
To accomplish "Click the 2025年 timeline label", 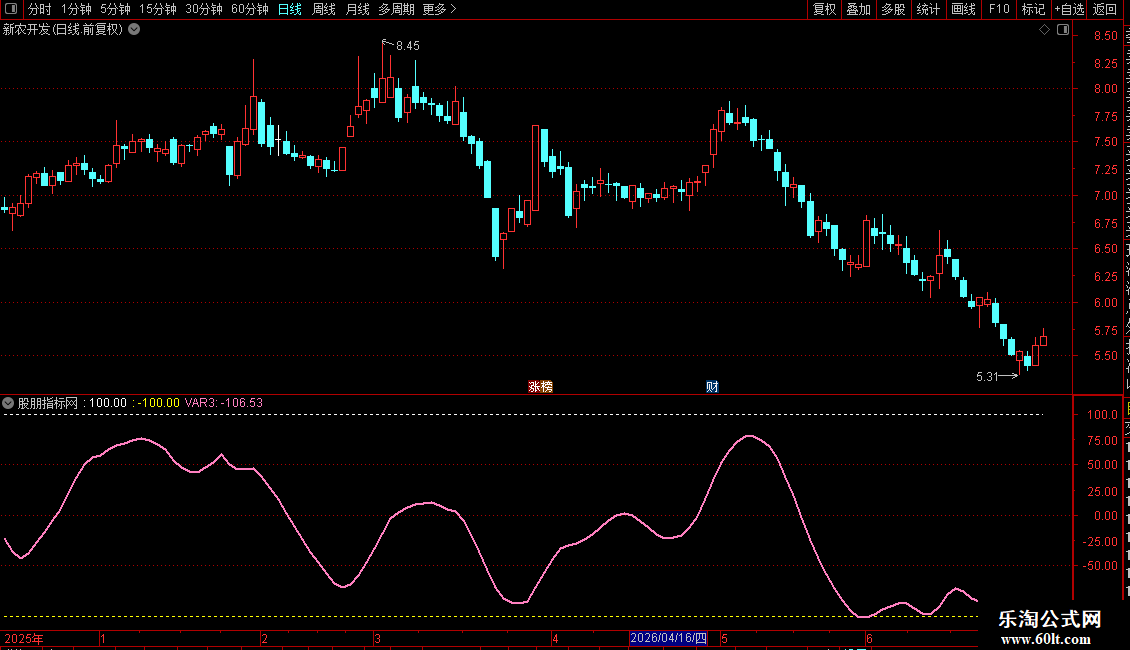I will point(24,638).
